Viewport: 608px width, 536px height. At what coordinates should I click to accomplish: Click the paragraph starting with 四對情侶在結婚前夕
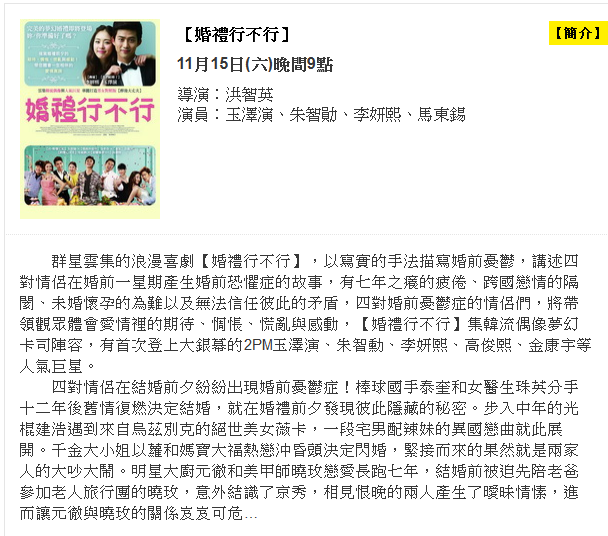[299, 450]
